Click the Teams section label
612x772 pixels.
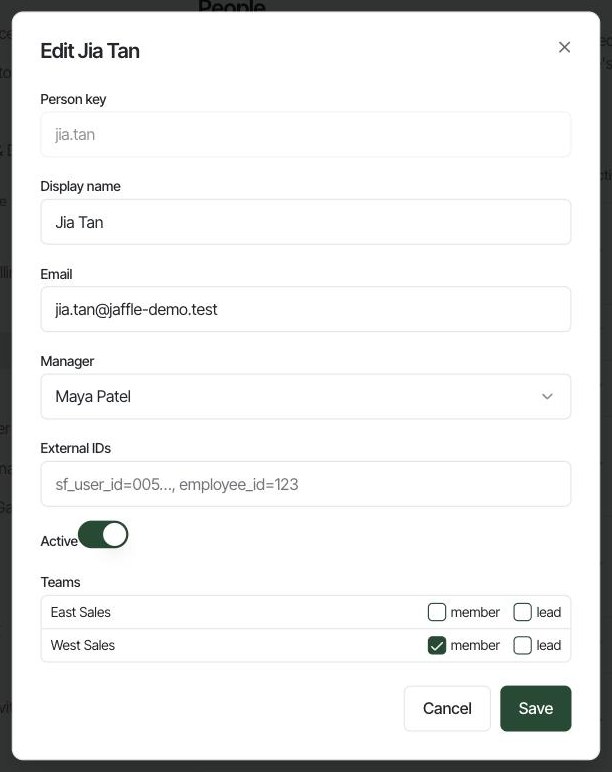click(x=60, y=582)
